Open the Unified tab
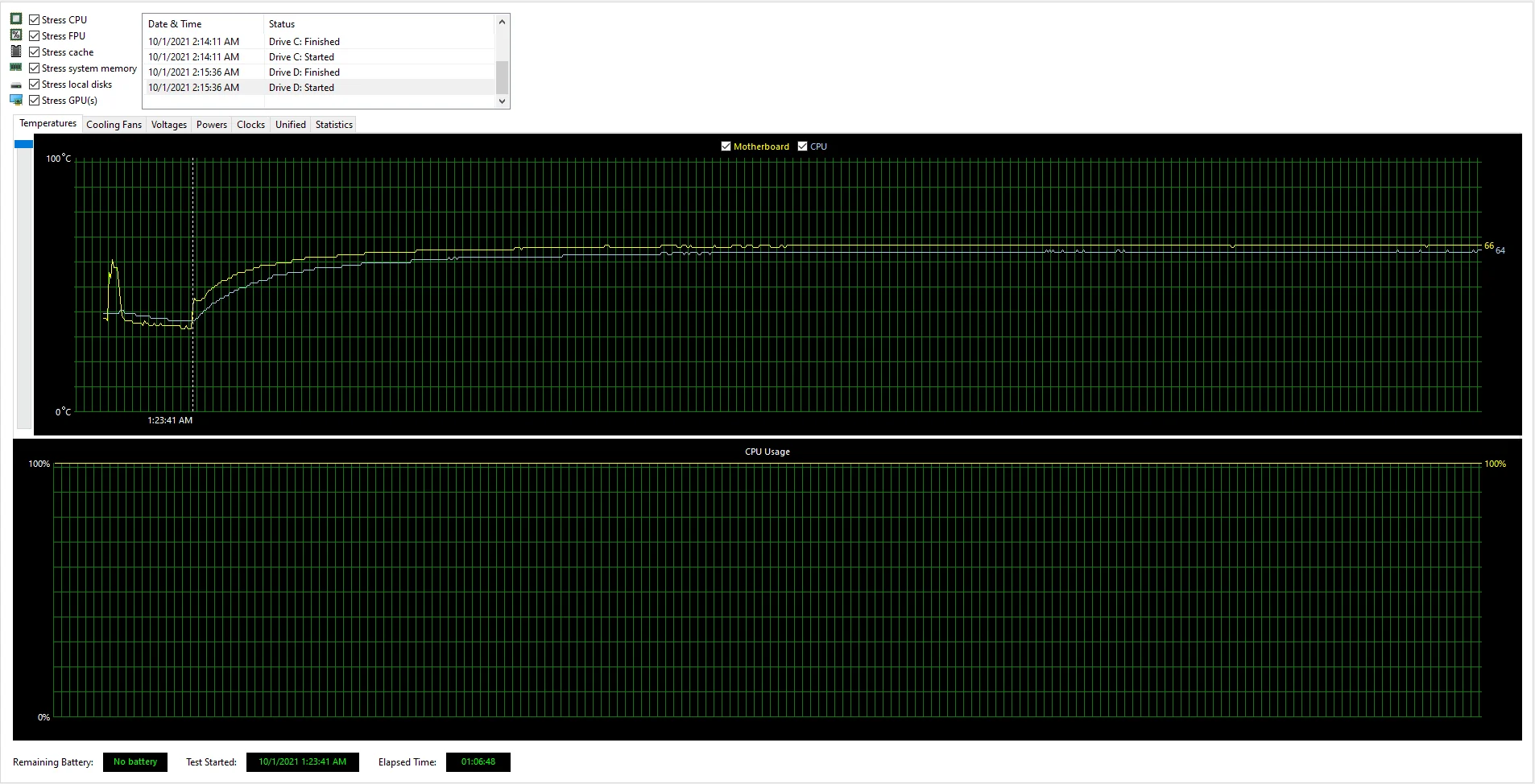Image resolution: width=1535 pixels, height=784 pixels. pyautogui.click(x=291, y=125)
